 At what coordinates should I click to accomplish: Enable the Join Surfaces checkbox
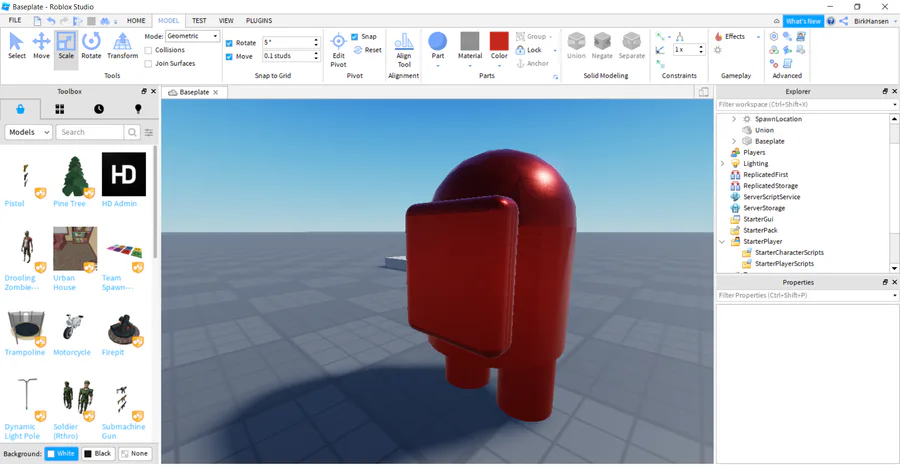[x=149, y=64]
